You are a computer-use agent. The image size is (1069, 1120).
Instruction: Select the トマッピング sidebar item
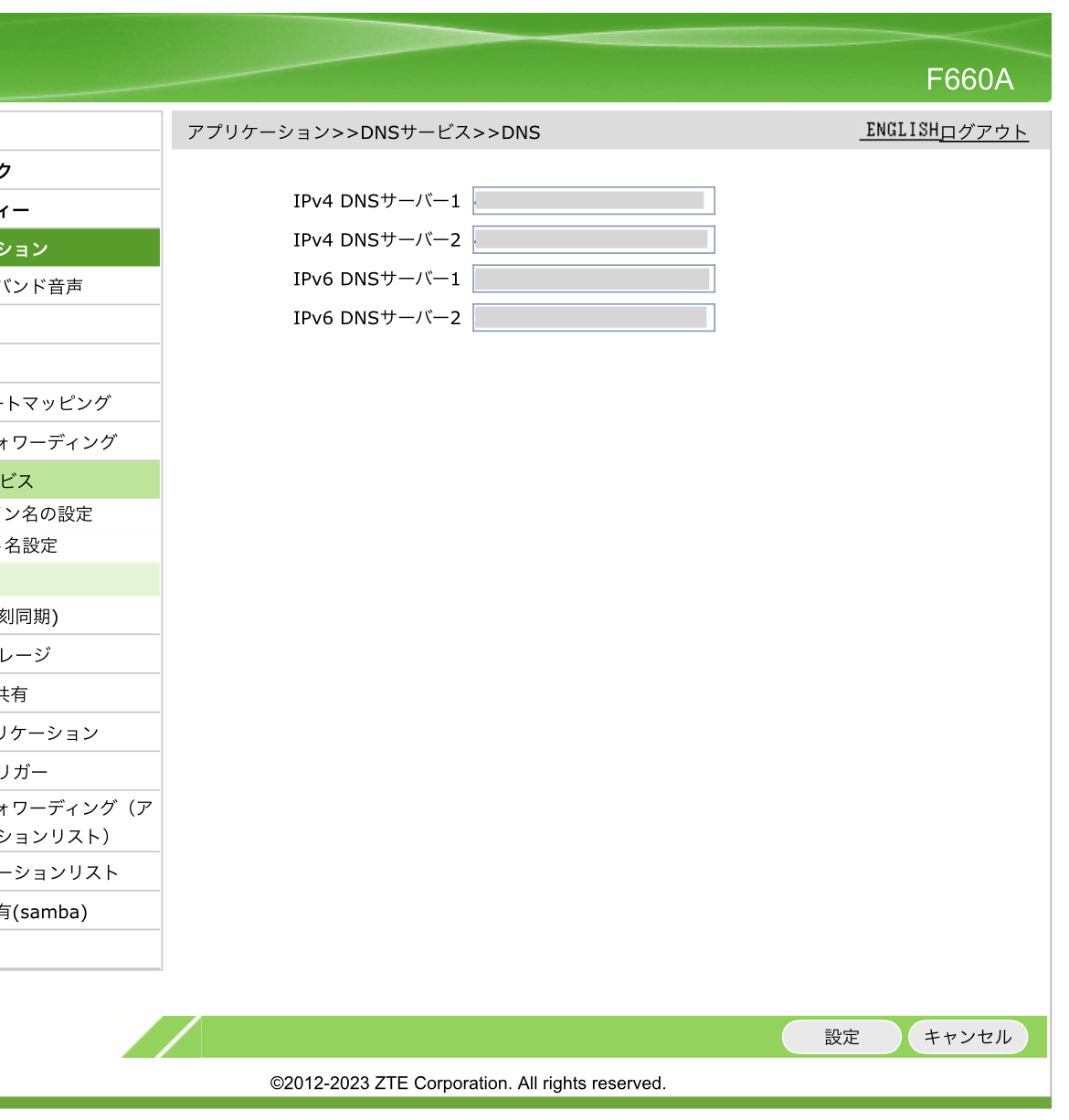(x=79, y=403)
